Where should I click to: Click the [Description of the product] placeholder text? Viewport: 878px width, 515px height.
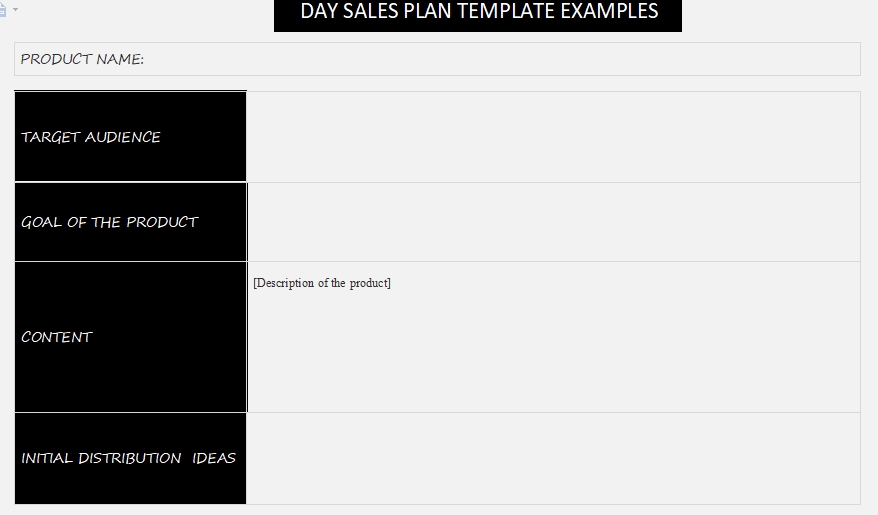322,283
